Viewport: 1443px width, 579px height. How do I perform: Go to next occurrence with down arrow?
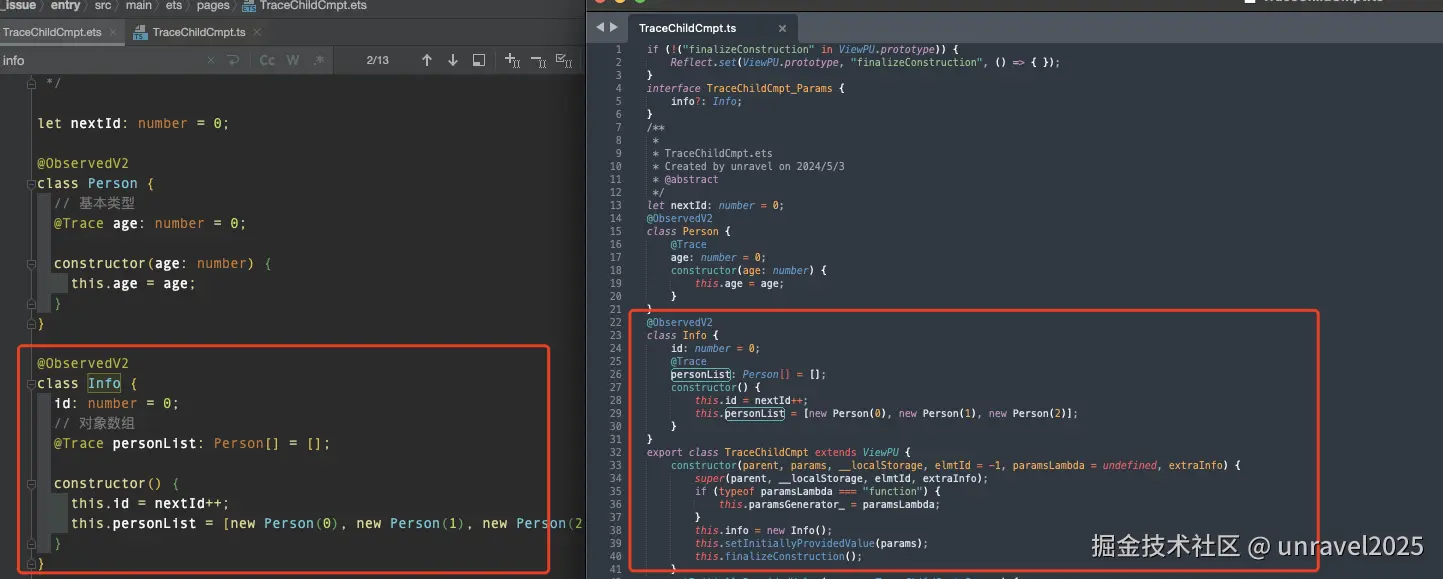point(452,61)
